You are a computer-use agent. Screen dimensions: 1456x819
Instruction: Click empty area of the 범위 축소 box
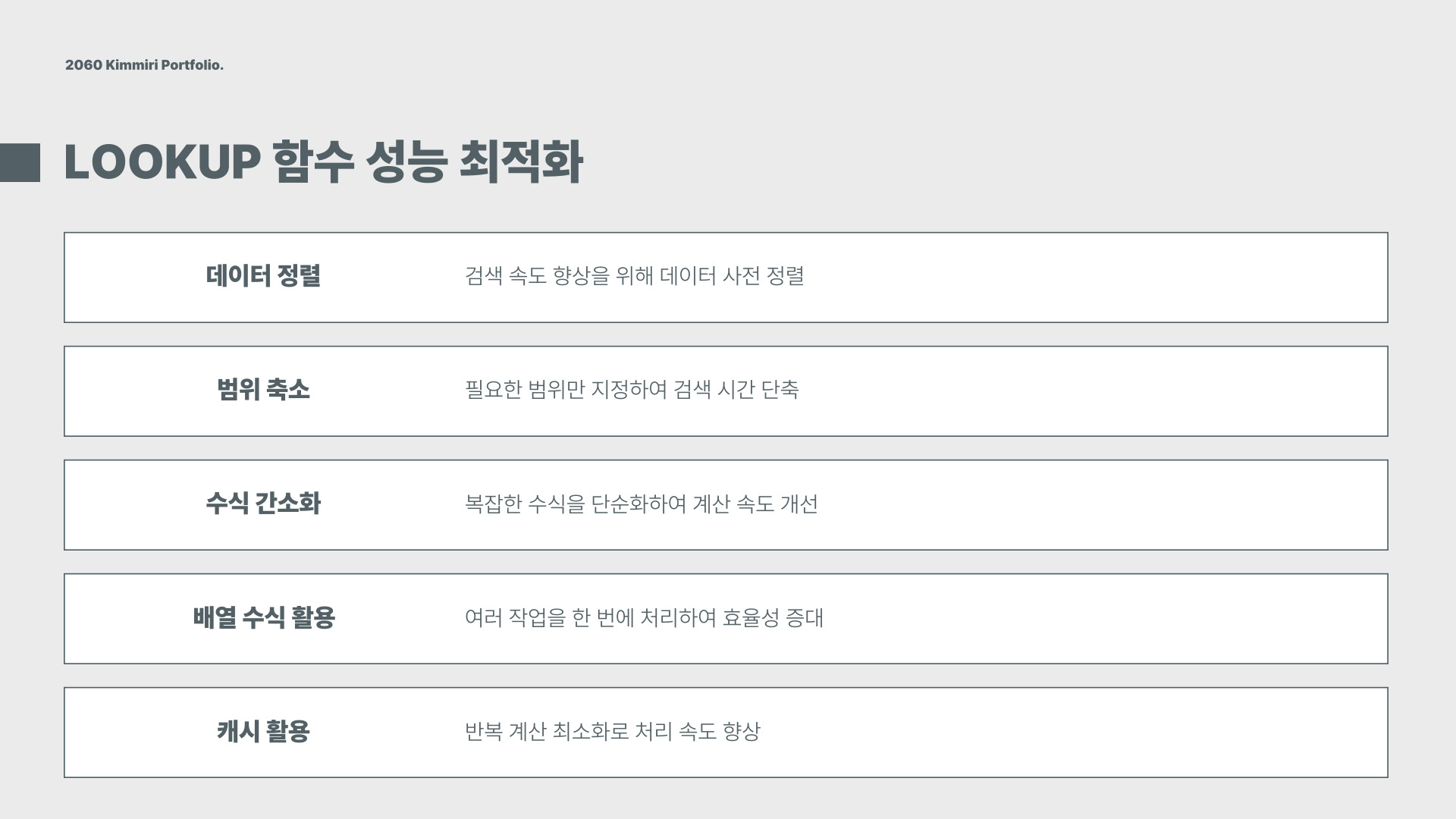click(x=1100, y=391)
